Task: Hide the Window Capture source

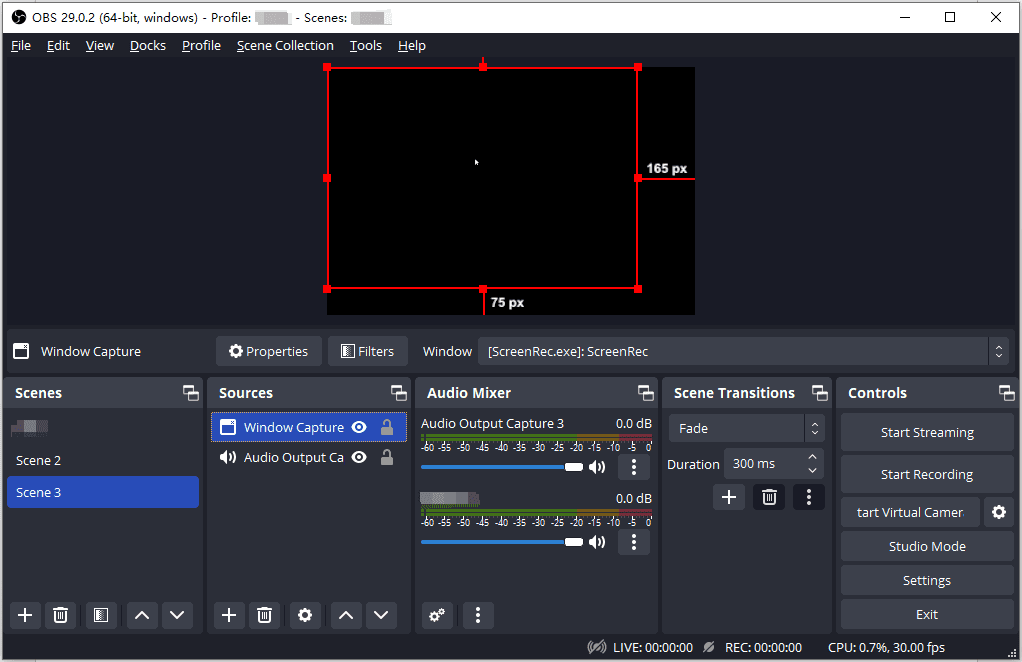Action: tap(359, 428)
